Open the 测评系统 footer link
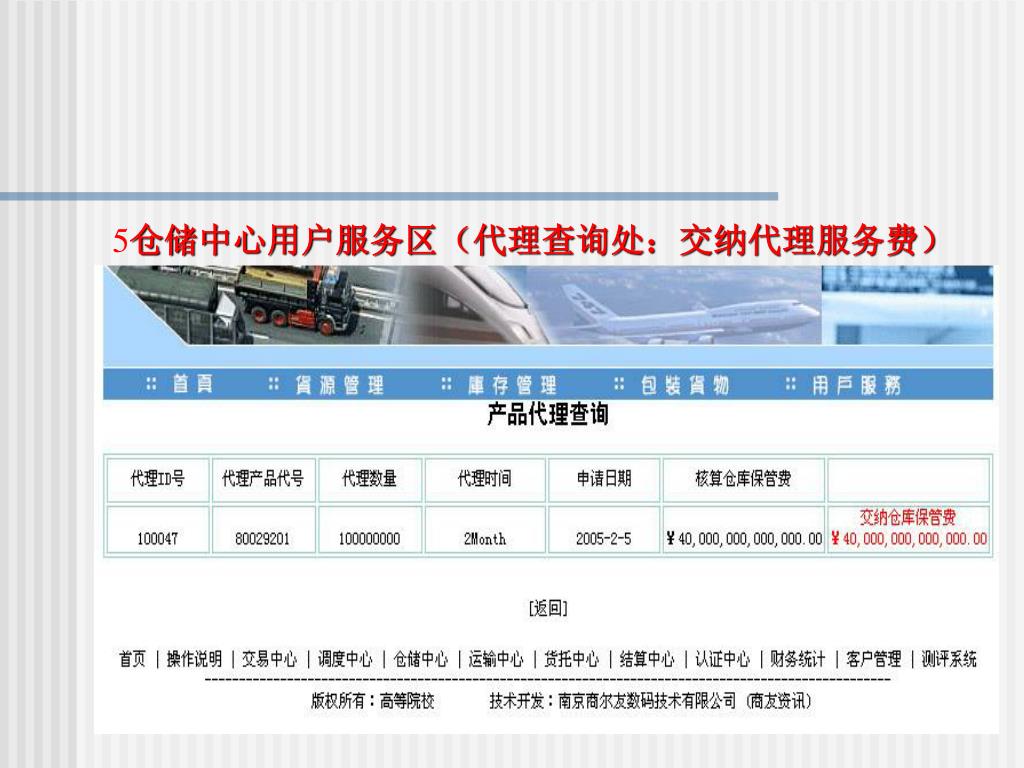 (949, 658)
